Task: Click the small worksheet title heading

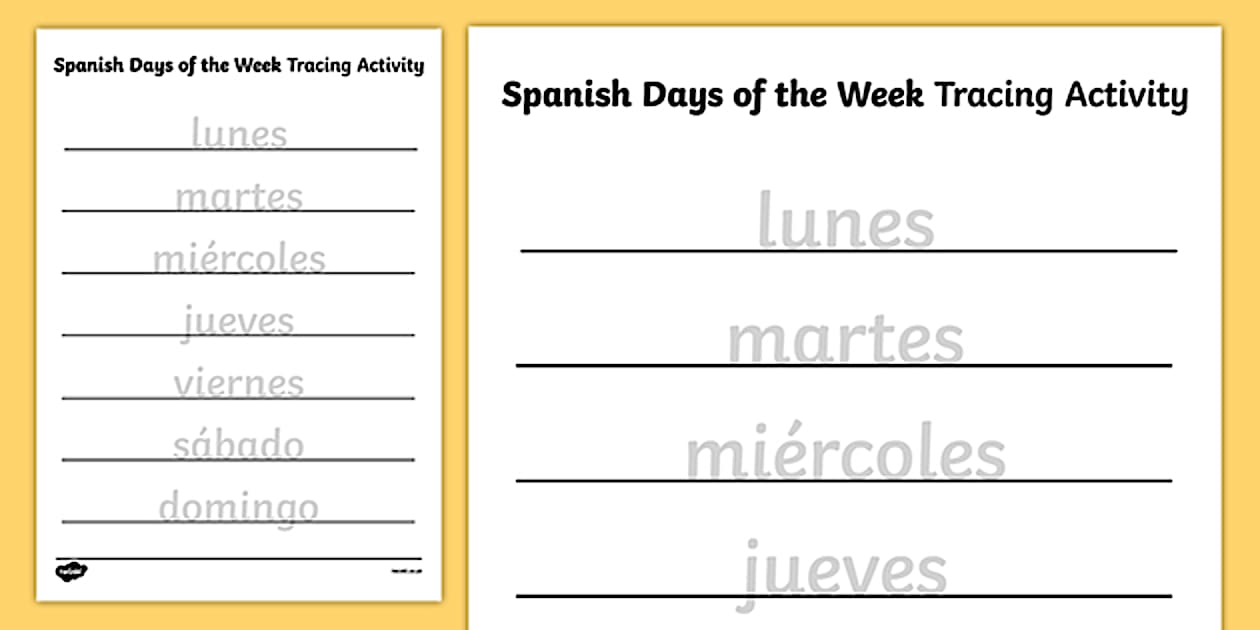Action: pyautogui.click(x=238, y=66)
